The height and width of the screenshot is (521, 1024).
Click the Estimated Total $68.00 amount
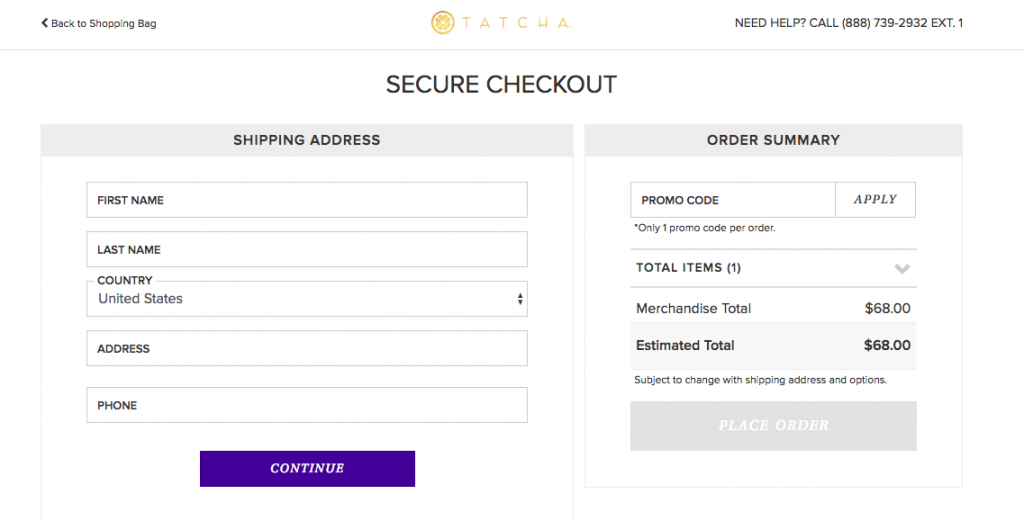point(886,345)
